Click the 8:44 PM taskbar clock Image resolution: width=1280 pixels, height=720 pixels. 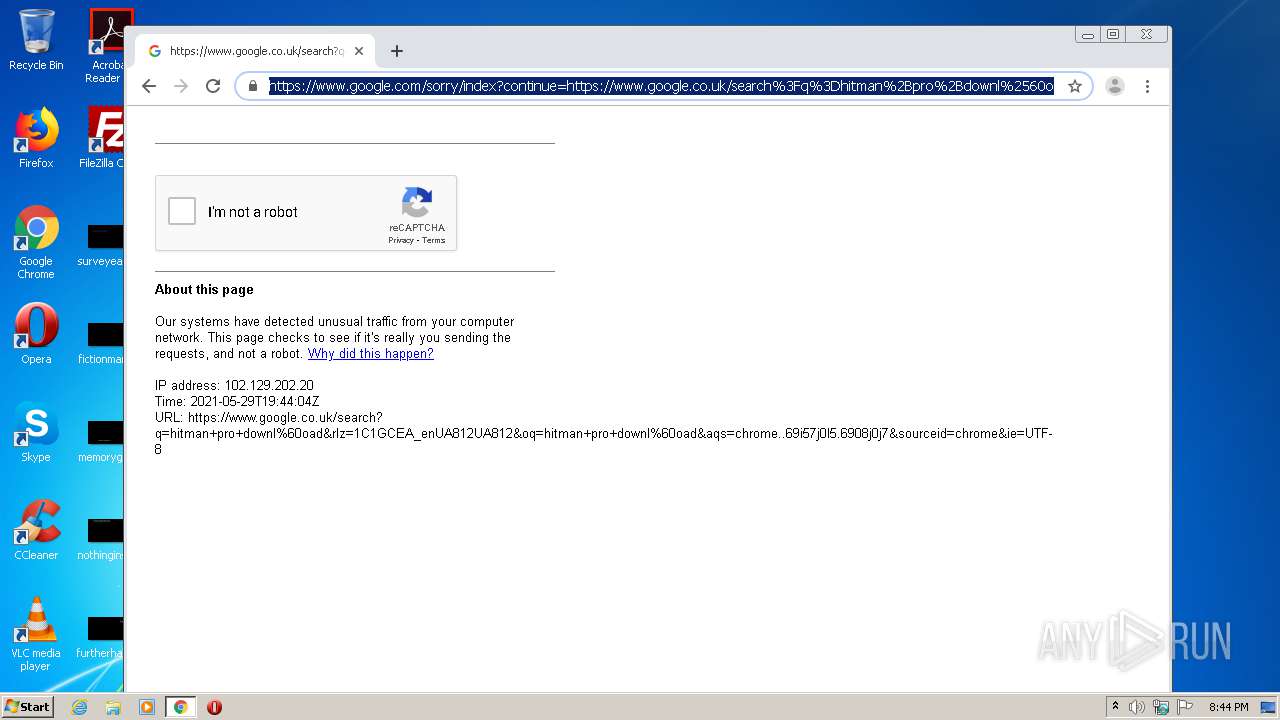[1228, 707]
